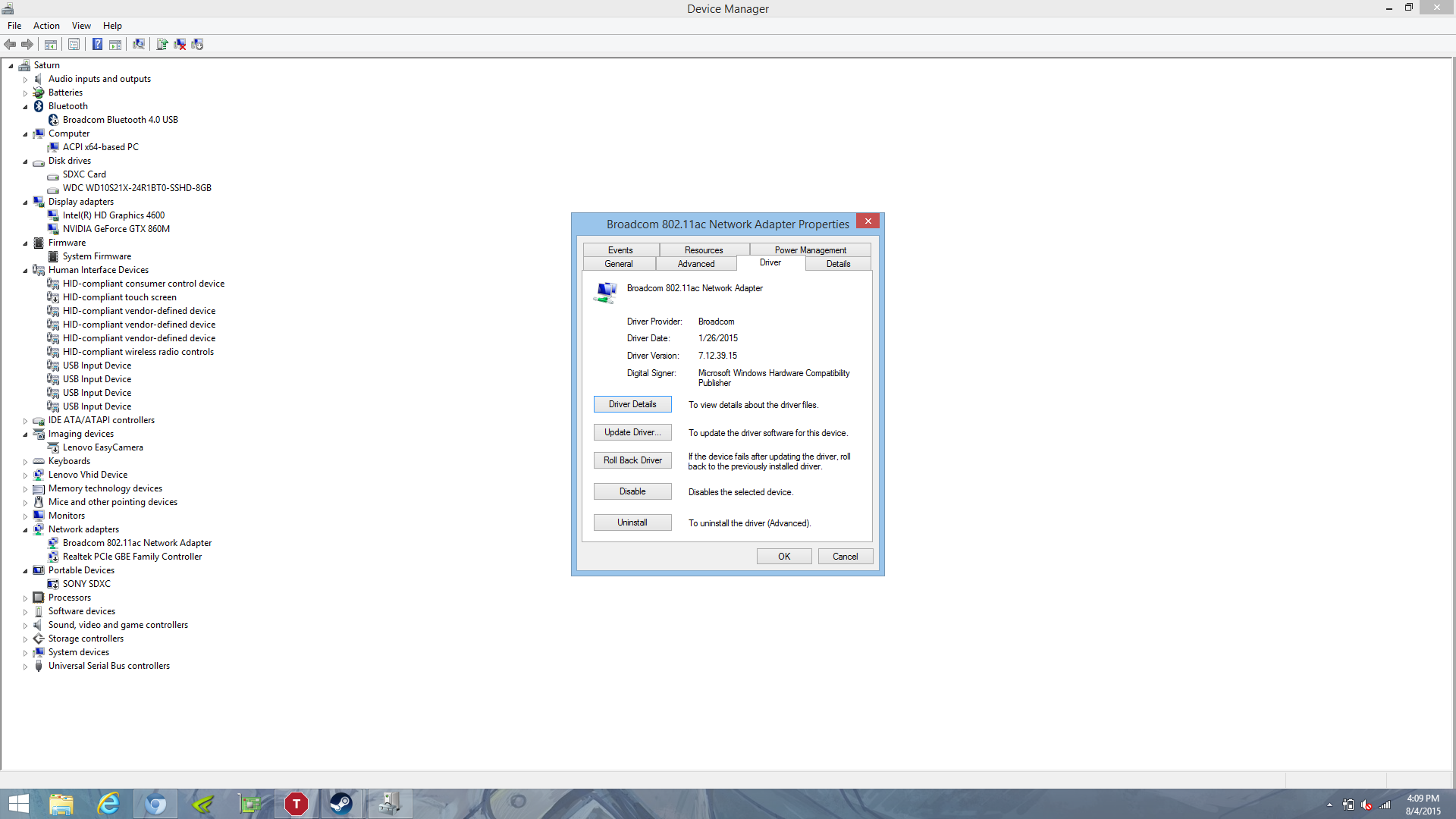Click the Disable button in dialog
The height and width of the screenshot is (819, 1456).
tap(632, 491)
